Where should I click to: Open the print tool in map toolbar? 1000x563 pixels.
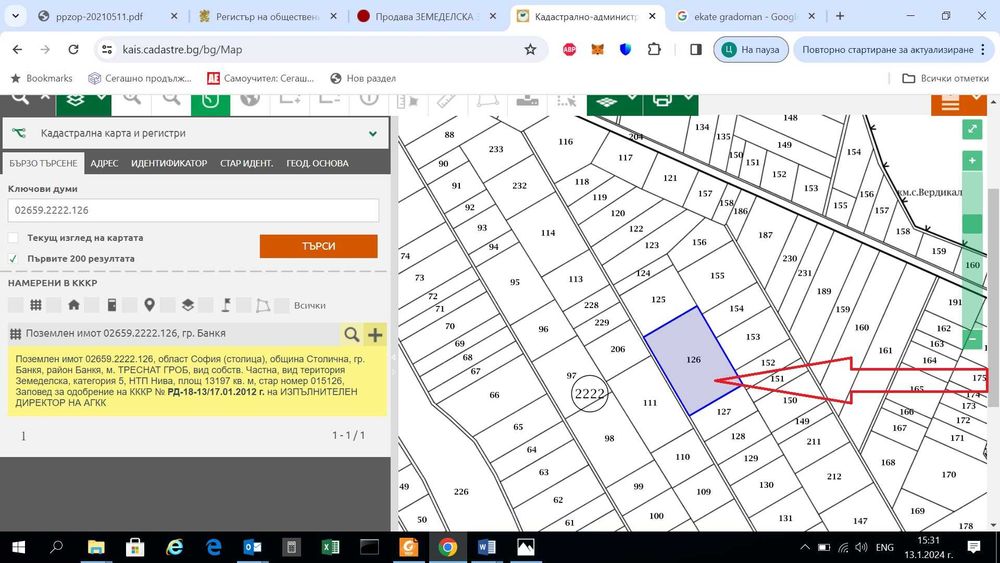[x=663, y=101]
